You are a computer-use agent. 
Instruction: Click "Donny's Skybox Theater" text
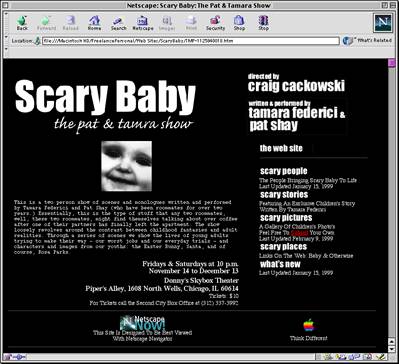(201, 281)
